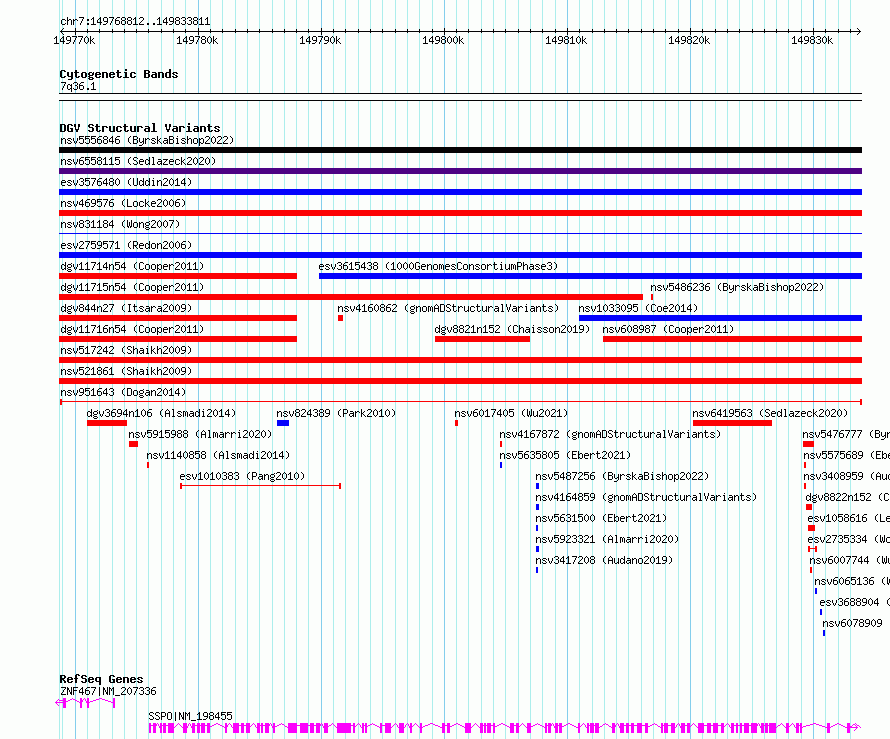
Task: Select nsv951643 (Dogan2014) label
Action: (x=123, y=392)
